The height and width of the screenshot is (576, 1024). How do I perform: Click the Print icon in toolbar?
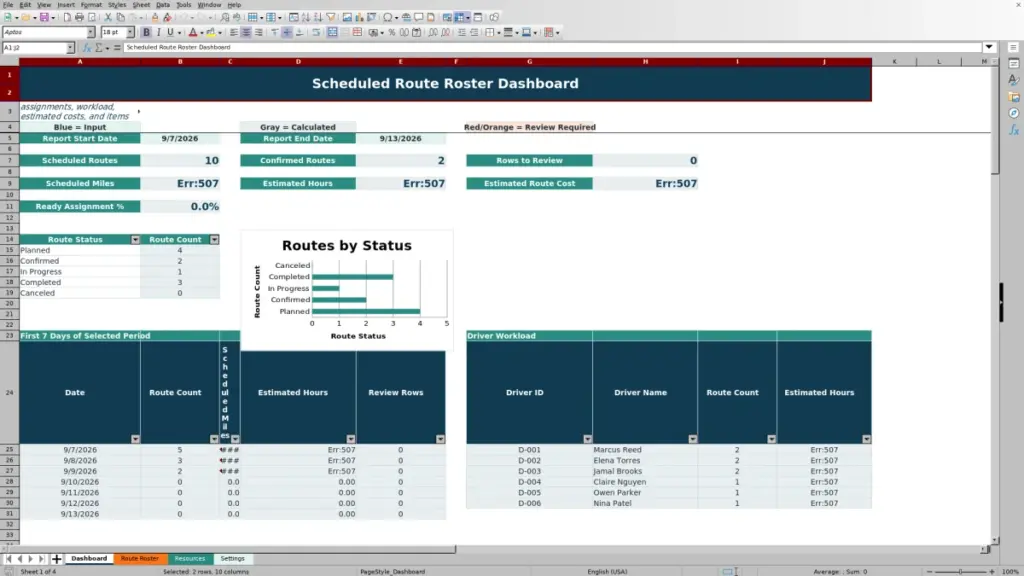coord(79,17)
